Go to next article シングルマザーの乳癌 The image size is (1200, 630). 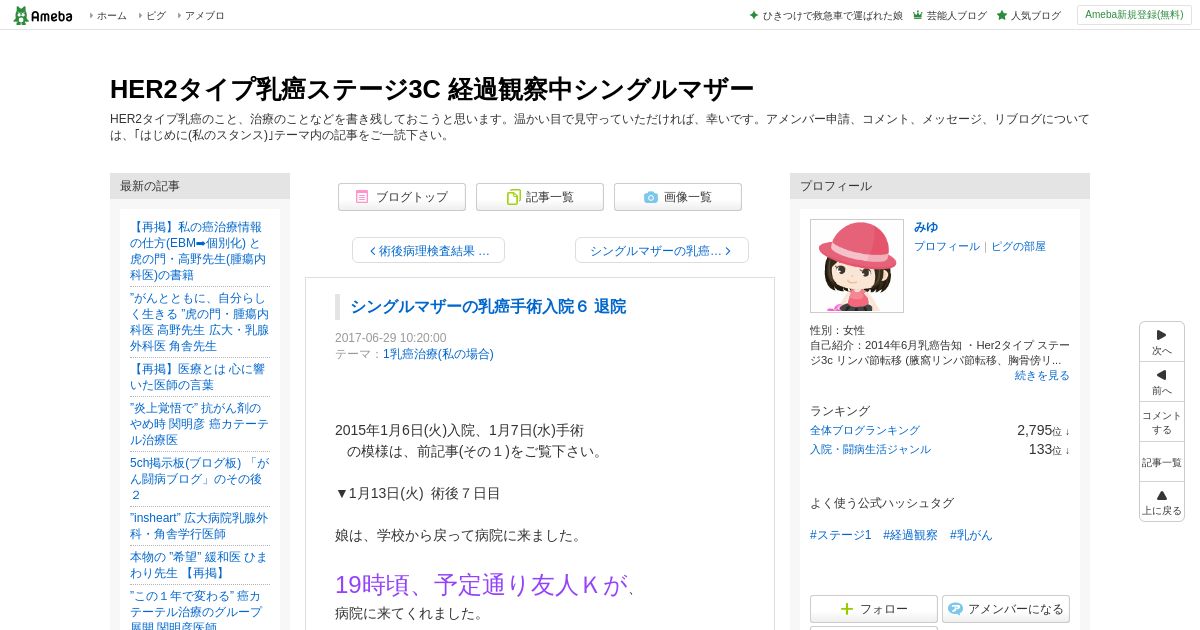[x=661, y=250]
